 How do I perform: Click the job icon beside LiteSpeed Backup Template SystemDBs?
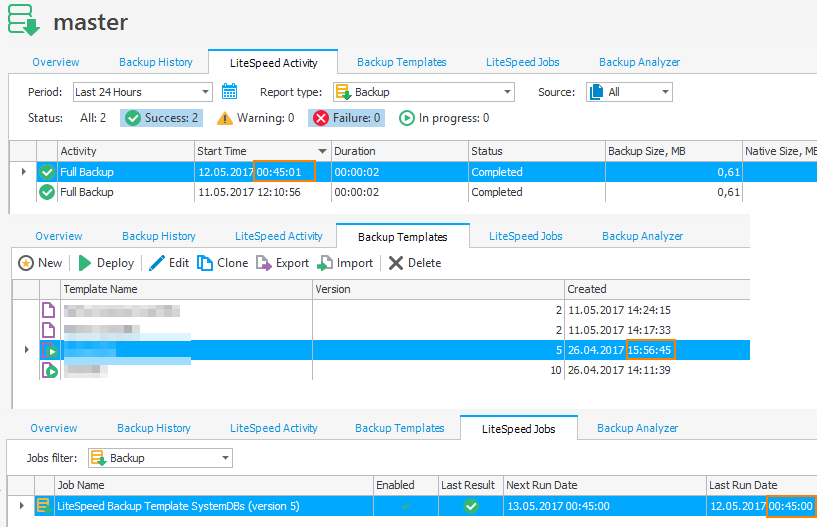click(x=44, y=506)
